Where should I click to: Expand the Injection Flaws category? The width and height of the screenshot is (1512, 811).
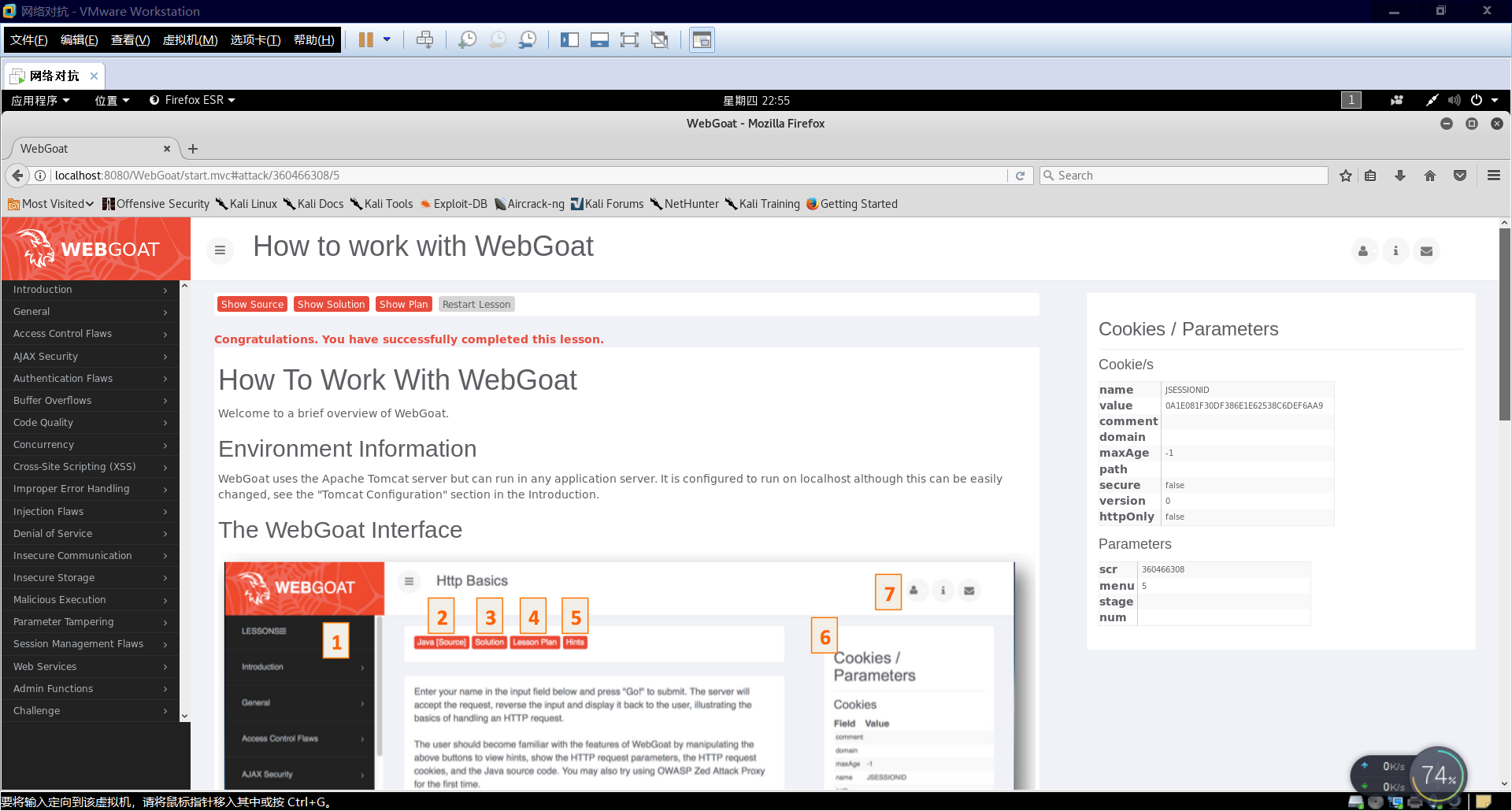[91, 512]
